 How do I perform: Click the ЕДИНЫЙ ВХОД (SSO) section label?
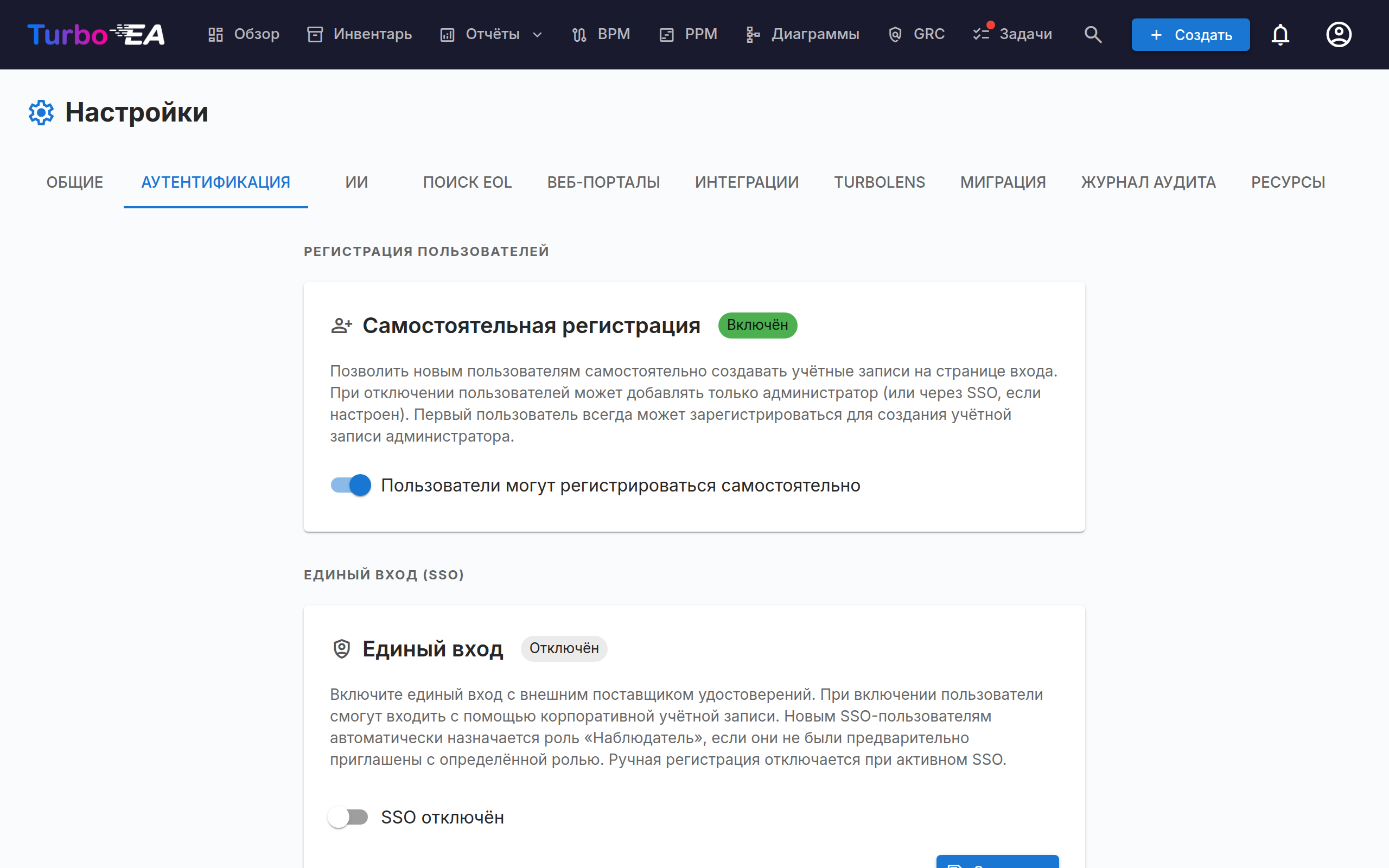pyautogui.click(x=384, y=575)
